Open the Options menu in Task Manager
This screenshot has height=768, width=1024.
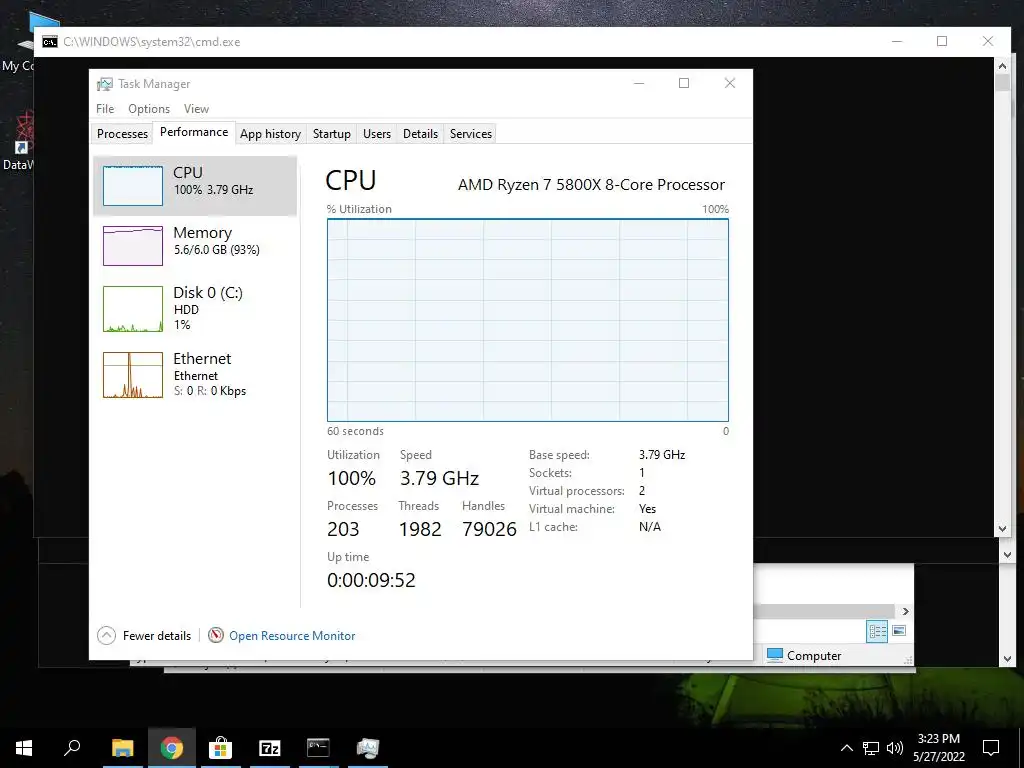[x=149, y=109]
